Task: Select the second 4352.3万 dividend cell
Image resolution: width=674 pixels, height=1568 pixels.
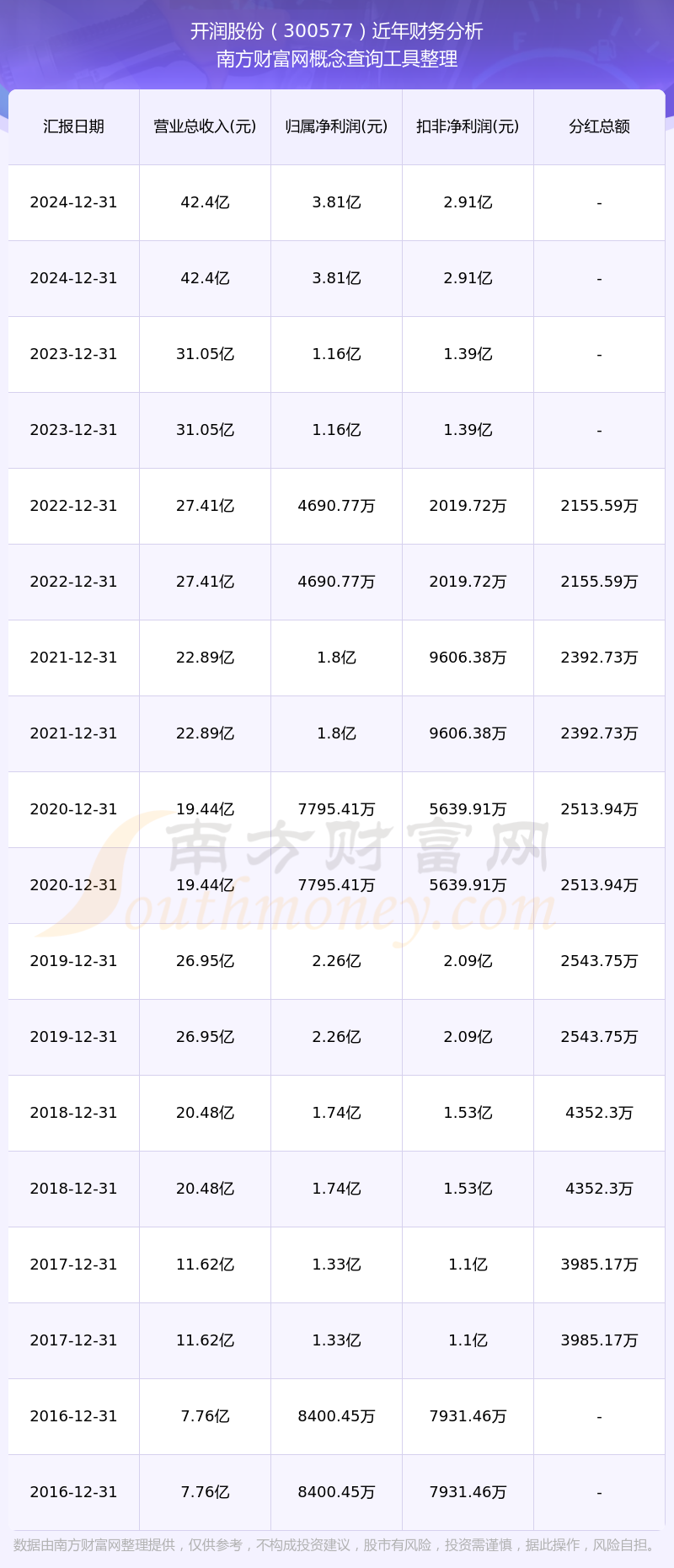Action: [x=599, y=1189]
